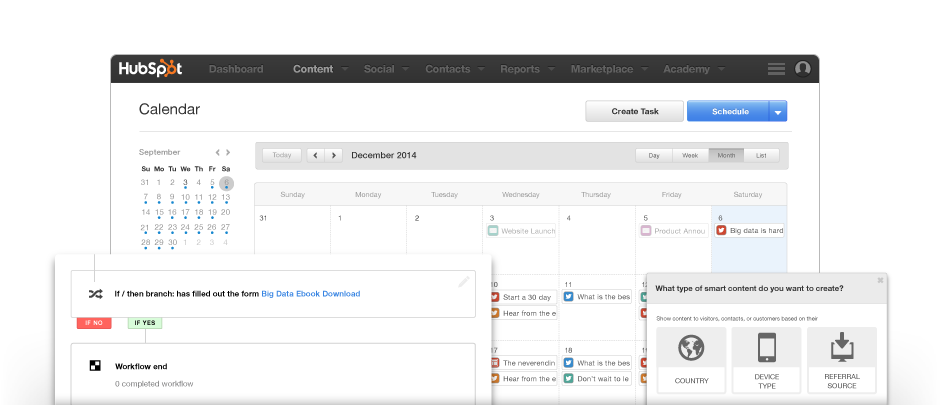The image size is (940, 405).
Task: Click the HubSpot logo
Action: (150, 69)
